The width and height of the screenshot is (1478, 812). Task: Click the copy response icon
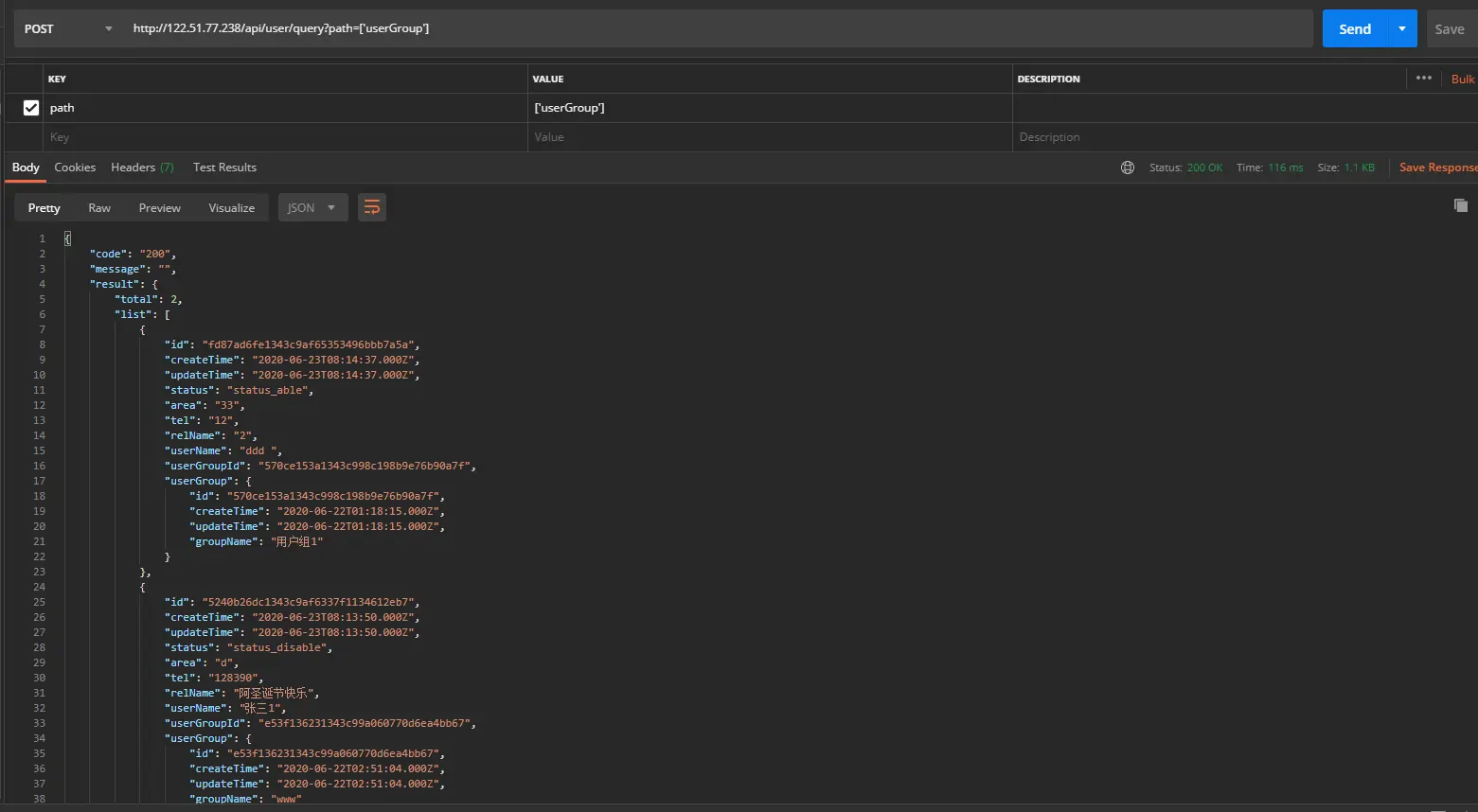pos(1460,205)
